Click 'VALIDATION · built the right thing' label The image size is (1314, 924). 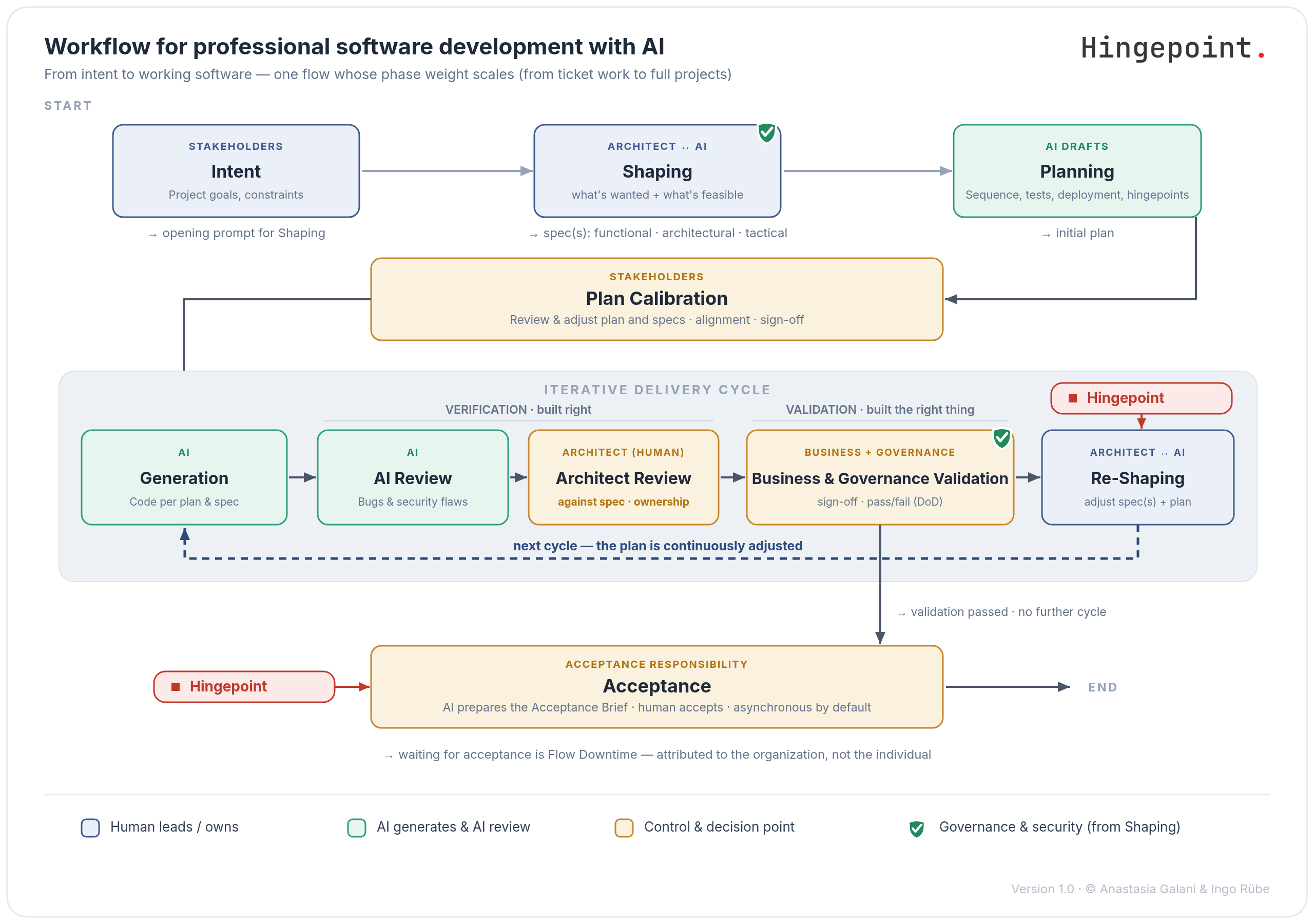pyautogui.click(x=880, y=410)
